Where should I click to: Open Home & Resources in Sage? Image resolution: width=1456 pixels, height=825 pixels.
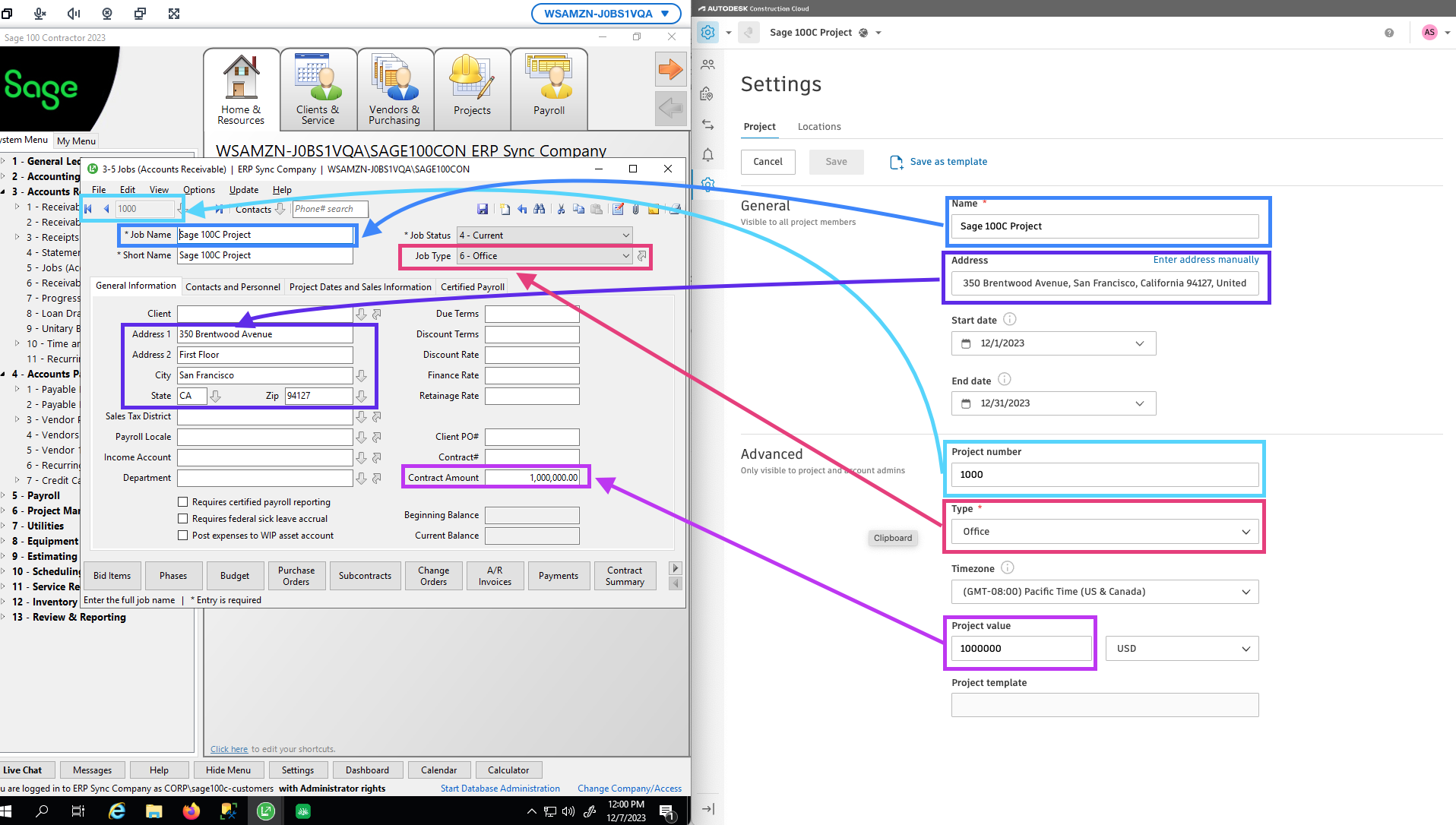(x=241, y=89)
